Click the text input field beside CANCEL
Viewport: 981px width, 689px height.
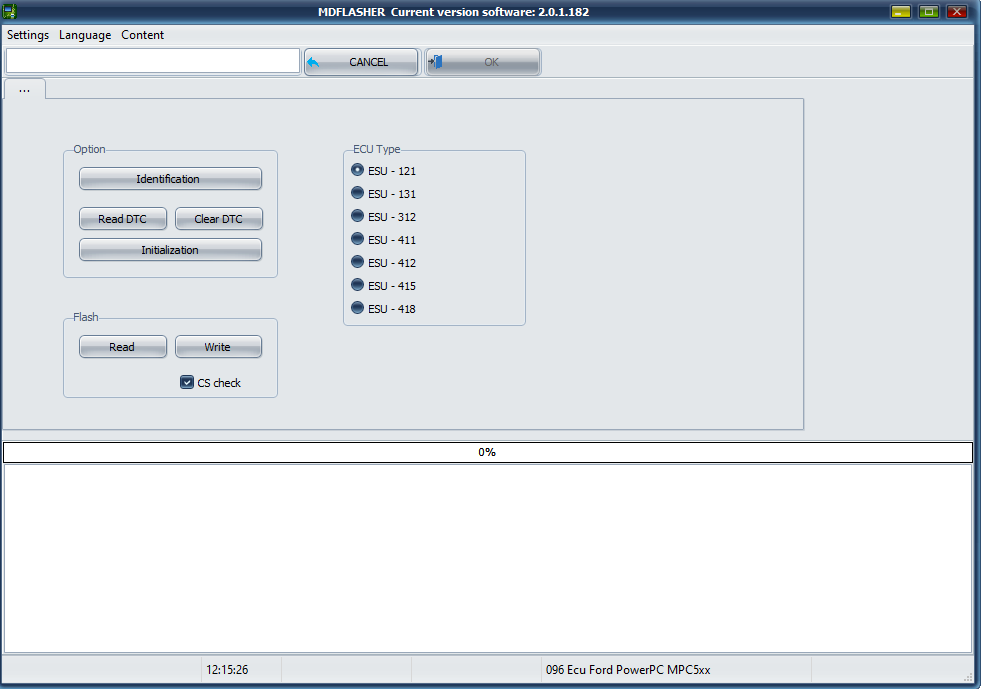tap(153, 61)
